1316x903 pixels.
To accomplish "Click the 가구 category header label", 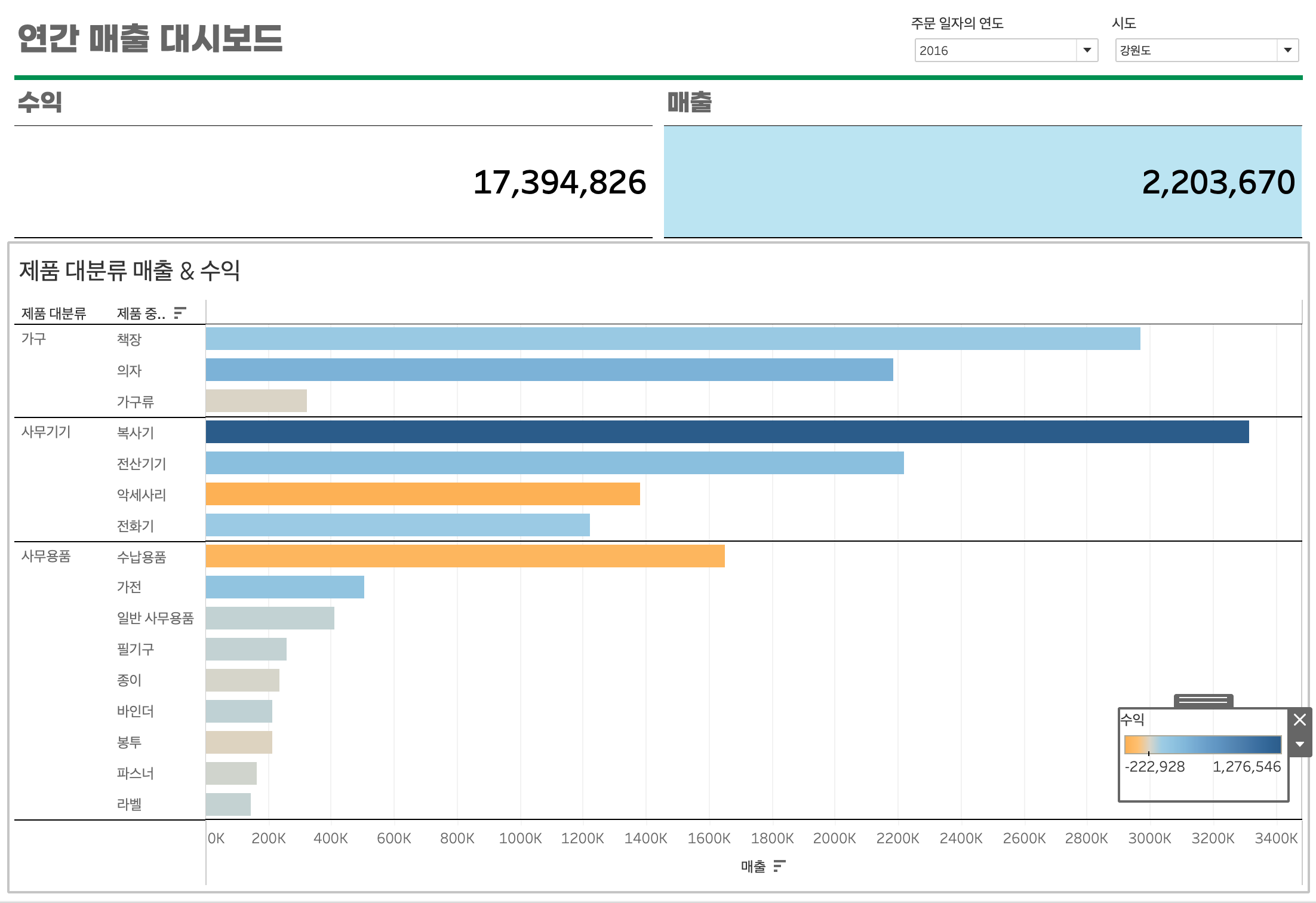I will [33, 339].
